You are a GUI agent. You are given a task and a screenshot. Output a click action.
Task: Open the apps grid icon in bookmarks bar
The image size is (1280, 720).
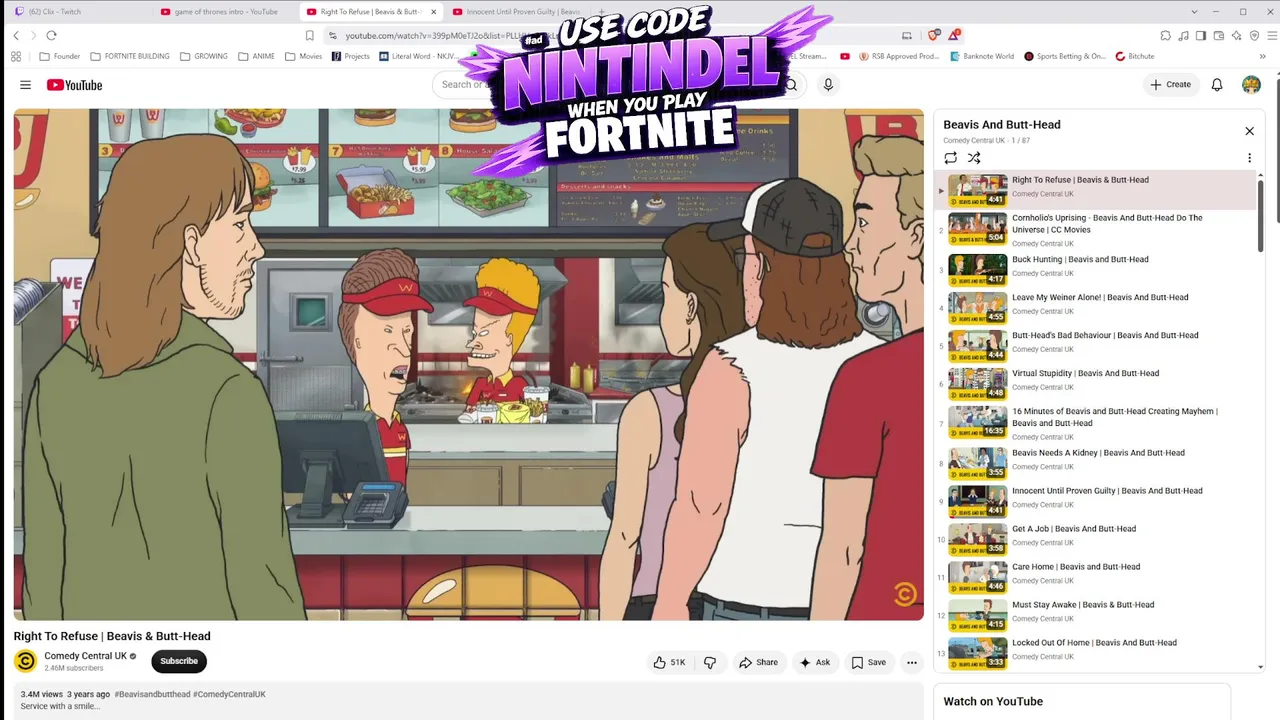tap(16, 57)
